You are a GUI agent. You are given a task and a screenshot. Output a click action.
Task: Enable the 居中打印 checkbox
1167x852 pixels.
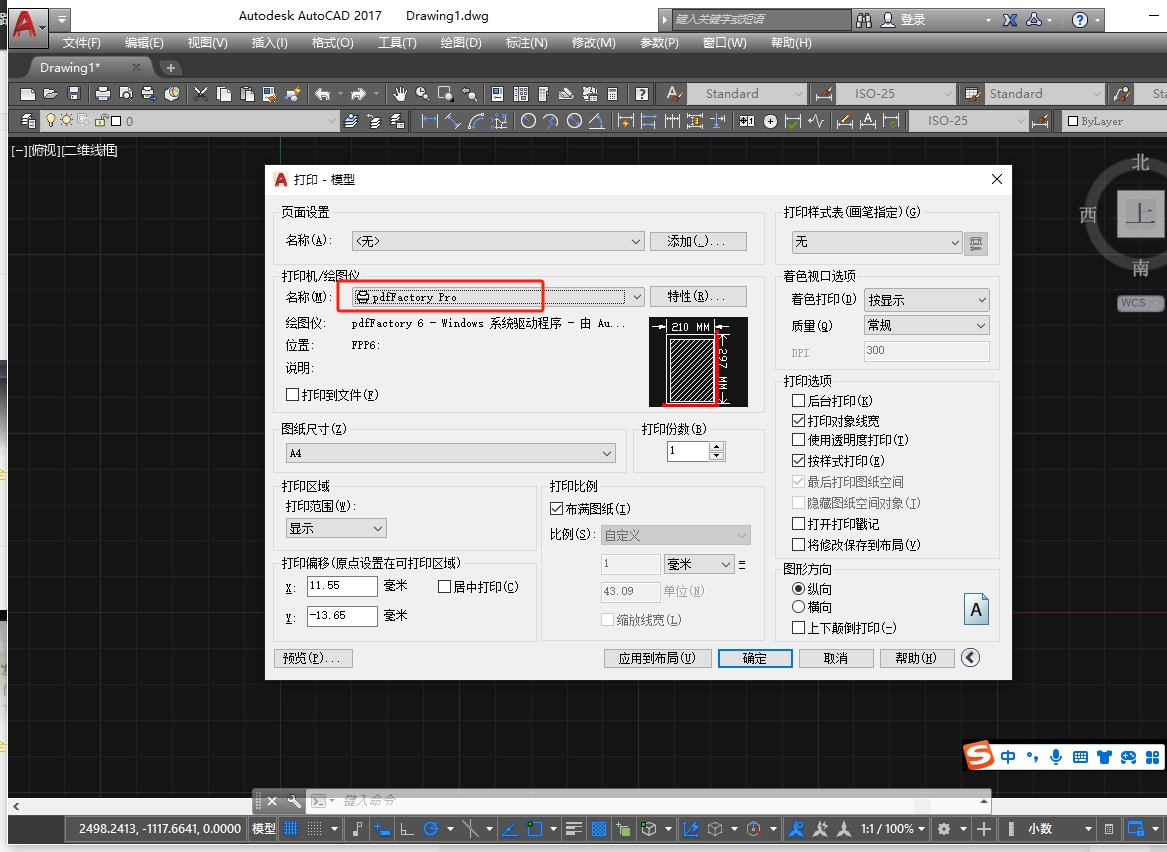click(x=444, y=587)
